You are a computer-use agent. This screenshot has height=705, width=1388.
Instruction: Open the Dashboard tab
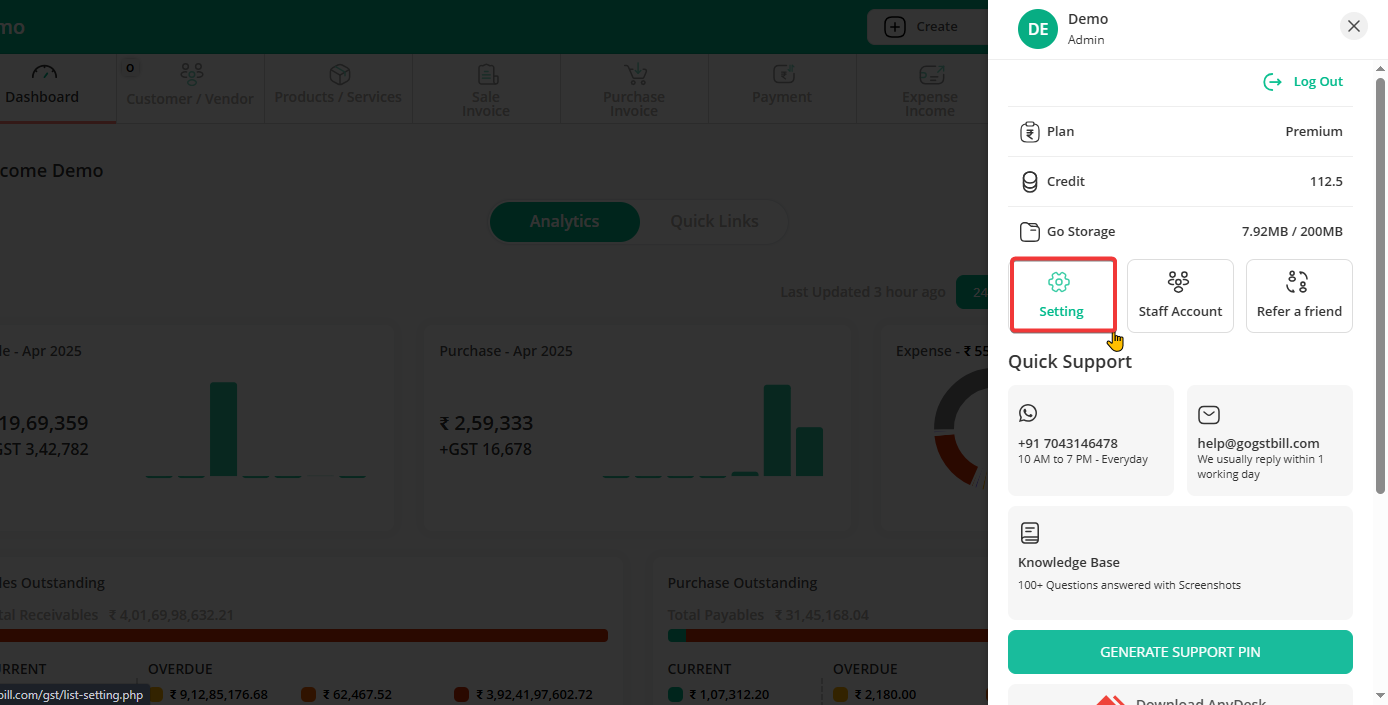pyautogui.click(x=42, y=88)
